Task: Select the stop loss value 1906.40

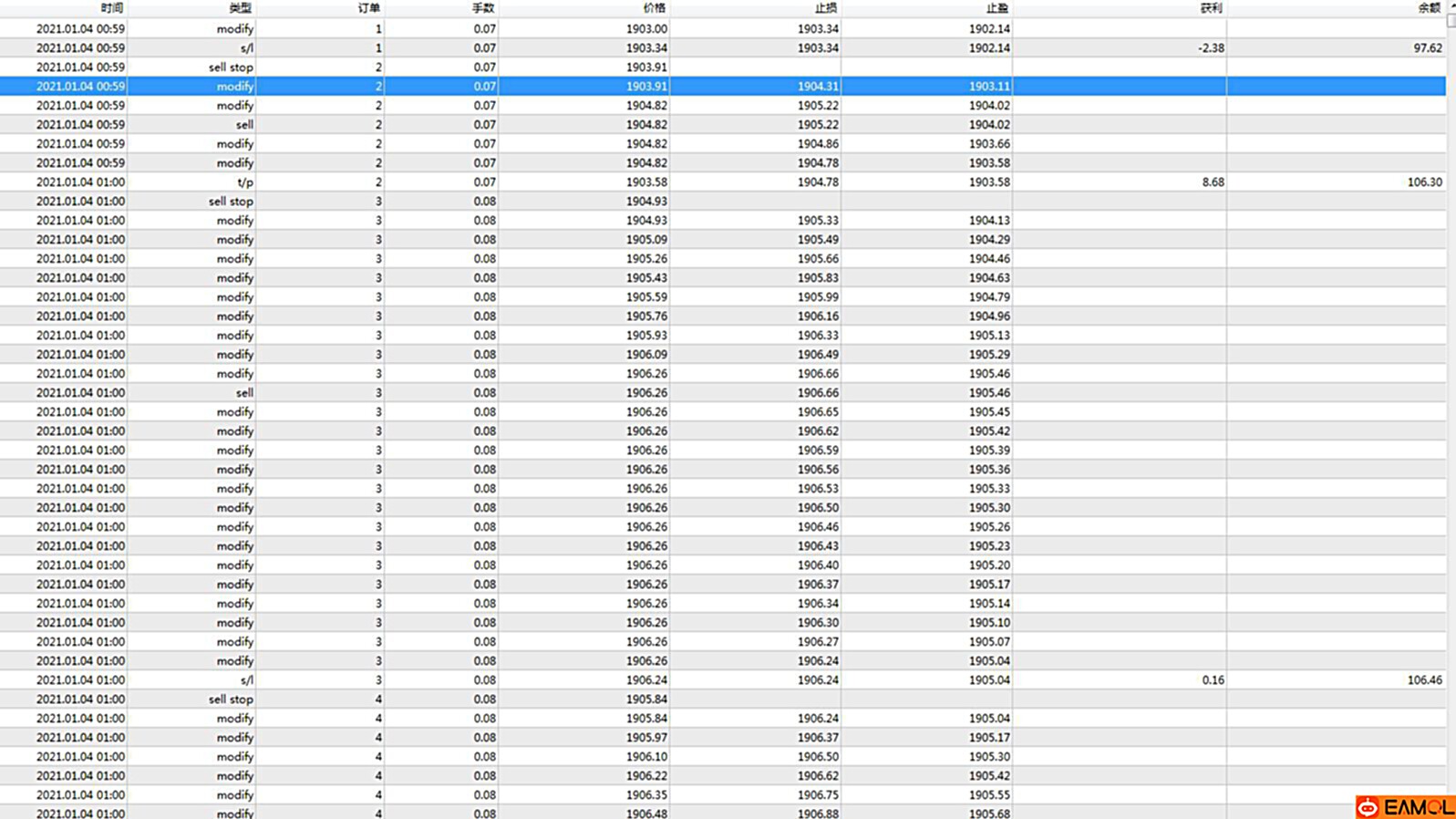Action: pyautogui.click(x=818, y=565)
